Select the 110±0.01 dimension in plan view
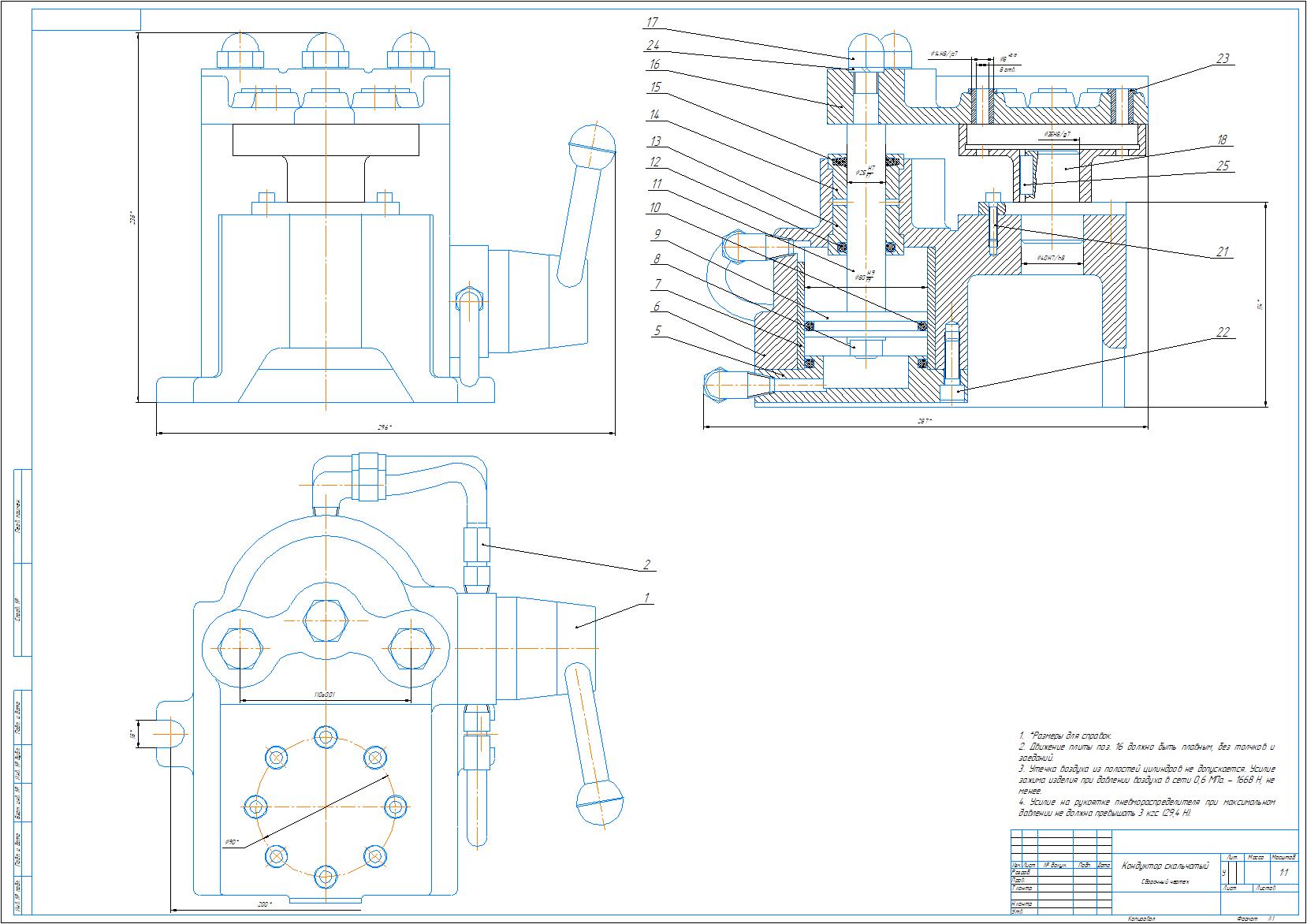The width and height of the screenshot is (1307, 924). [x=325, y=695]
